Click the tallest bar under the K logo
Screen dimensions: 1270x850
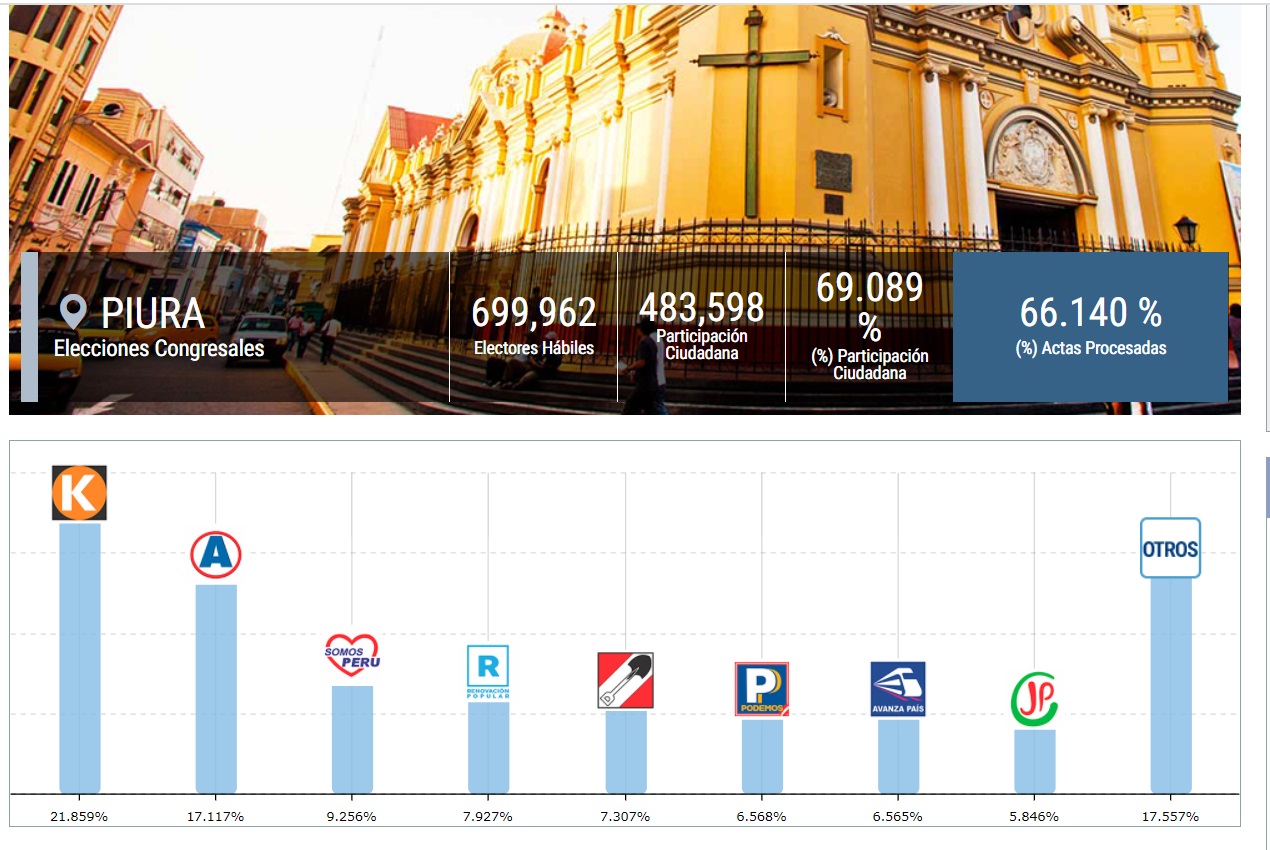click(x=80, y=660)
